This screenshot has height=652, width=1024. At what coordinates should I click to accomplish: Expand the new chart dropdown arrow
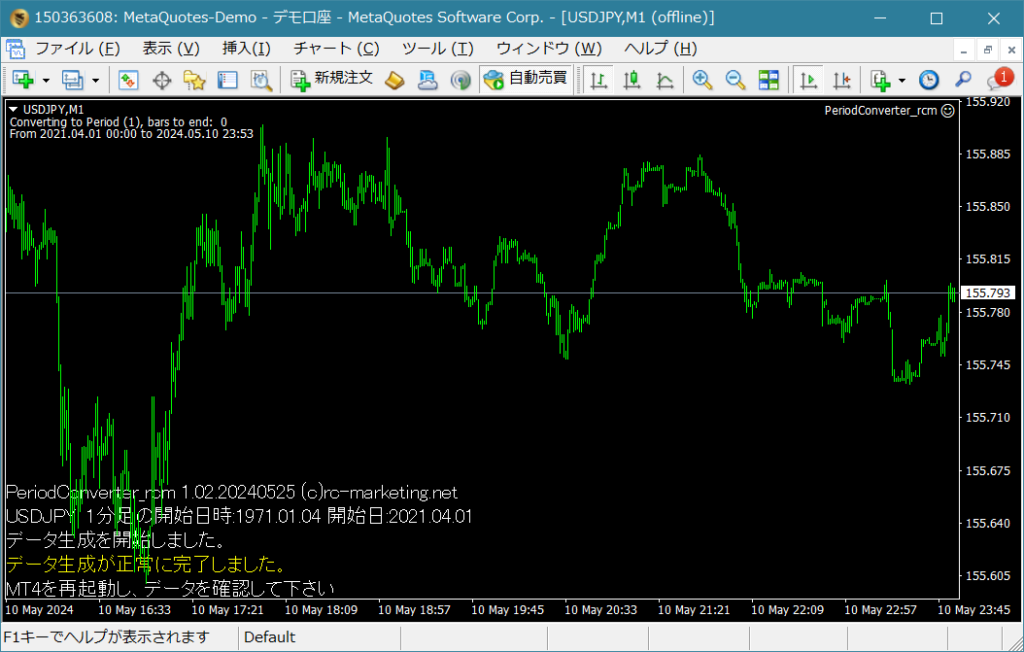46,80
